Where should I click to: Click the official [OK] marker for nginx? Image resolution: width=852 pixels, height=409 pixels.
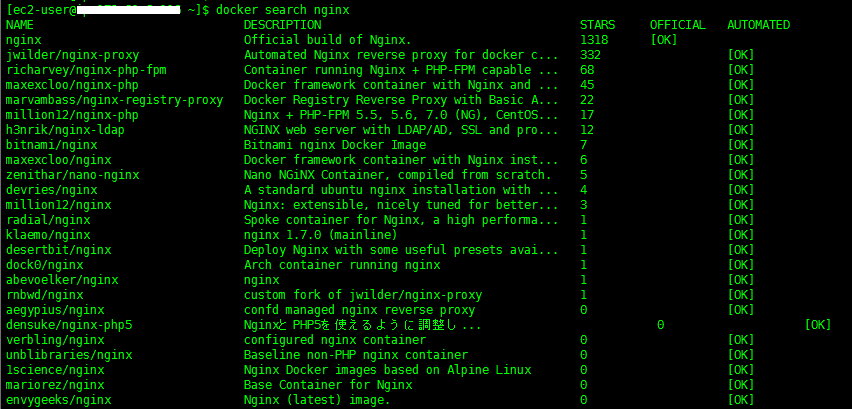pyautogui.click(x=663, y=40)
